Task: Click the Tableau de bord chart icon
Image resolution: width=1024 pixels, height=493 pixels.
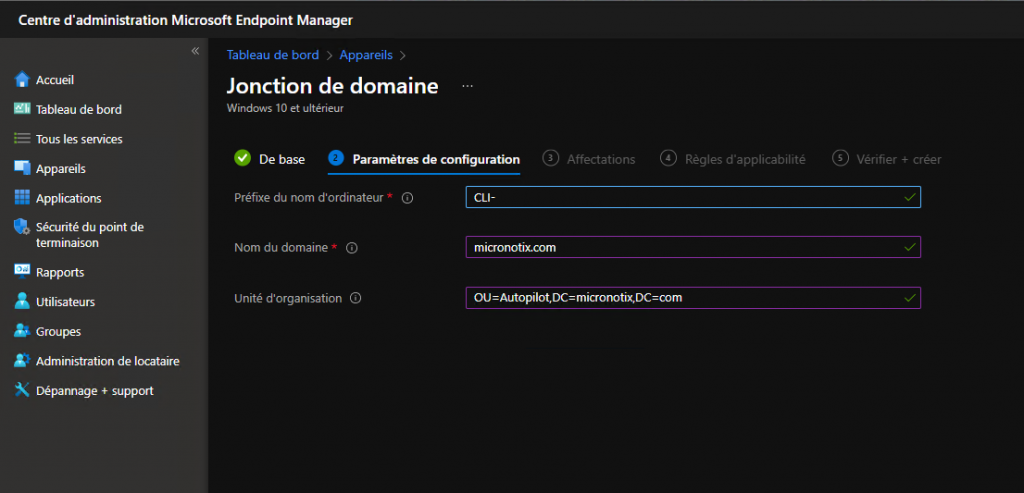Action: (x=22, y=109)
